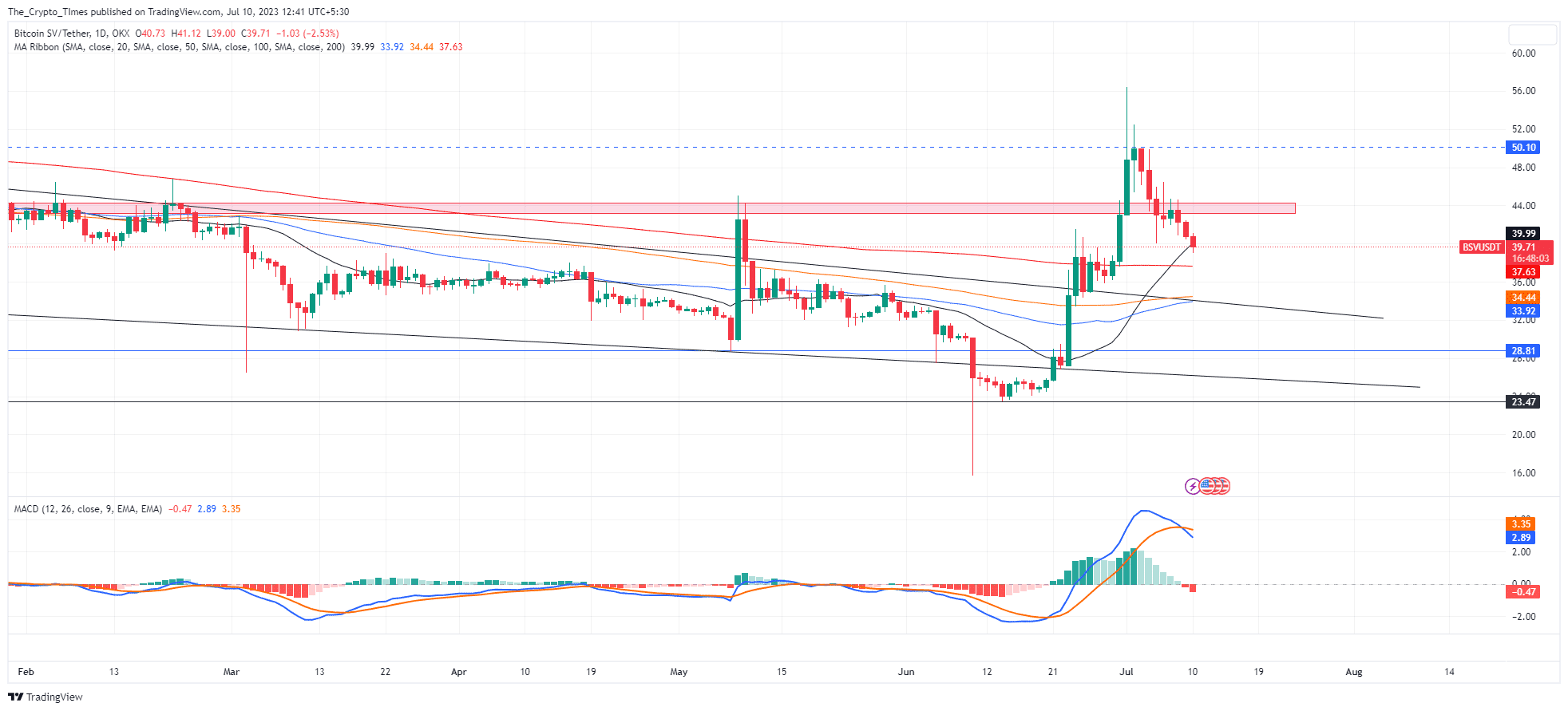Click the 48.00 tick on the price scale
This screenshot has width=1568, height=711.
[x=1523, y=168]
